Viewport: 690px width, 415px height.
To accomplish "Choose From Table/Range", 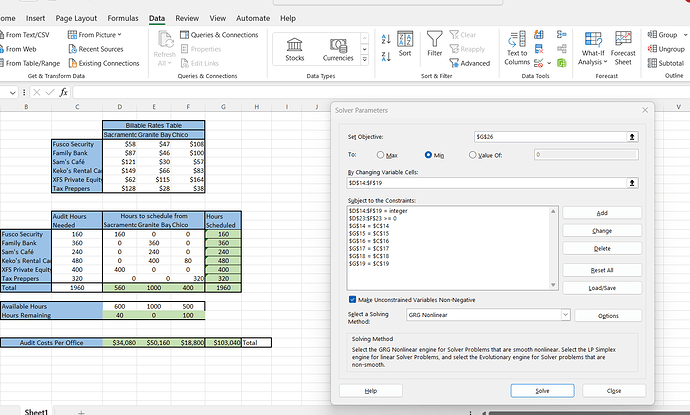I will click(x=29, y=63).
